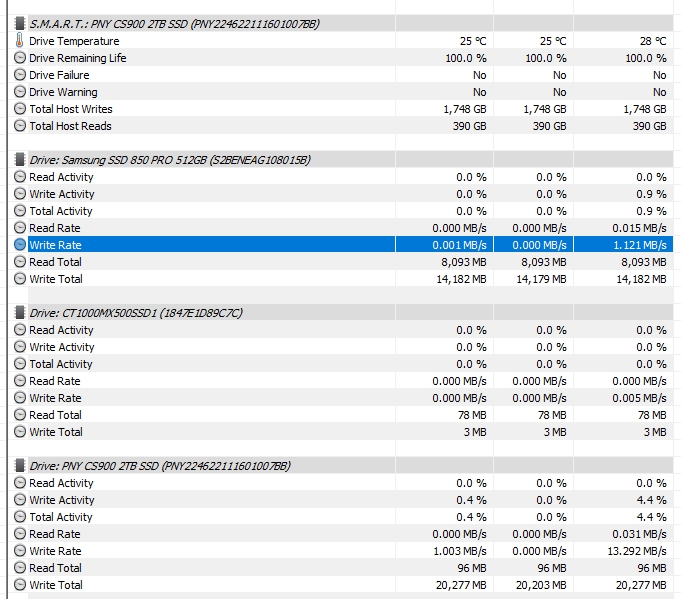Click the drive icon beside CT1000MX500SSD1
The height and width of the screenshot is (599, 681).
tap(19, 313)
